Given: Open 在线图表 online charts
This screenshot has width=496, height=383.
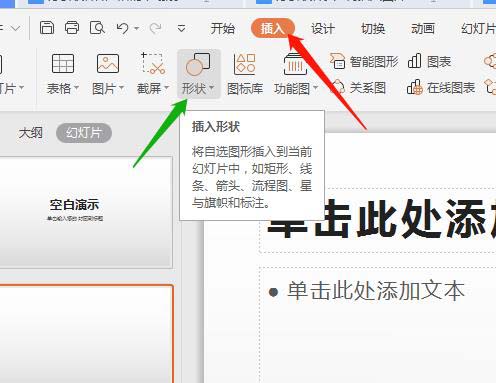Looking at the screenshot, I should [x=441, y=88].
